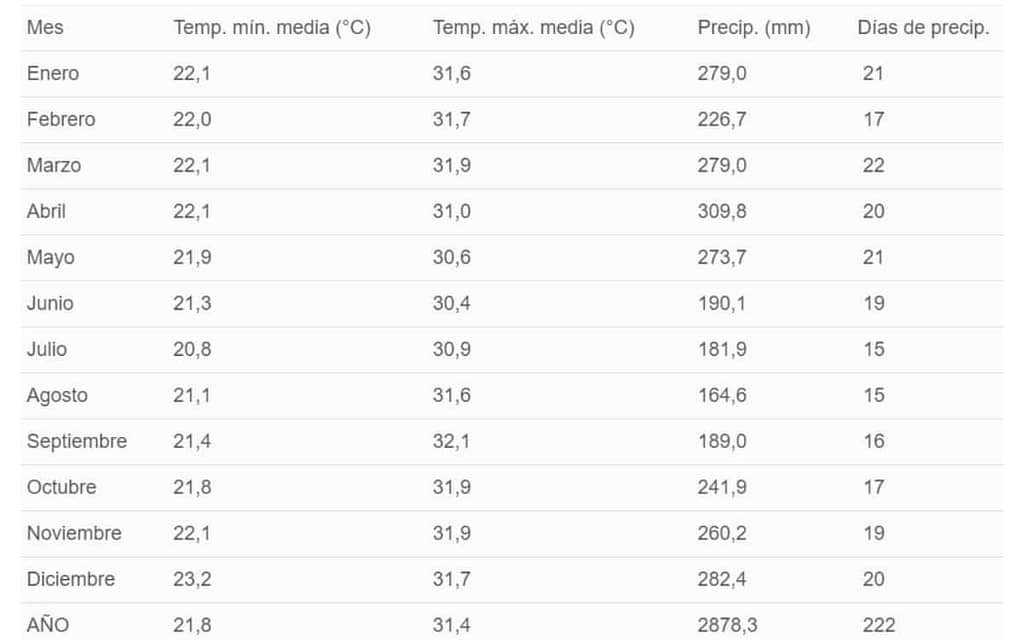Select the Temp. mín. media (°C) header

pyautogui.click(x=272, y=28)
